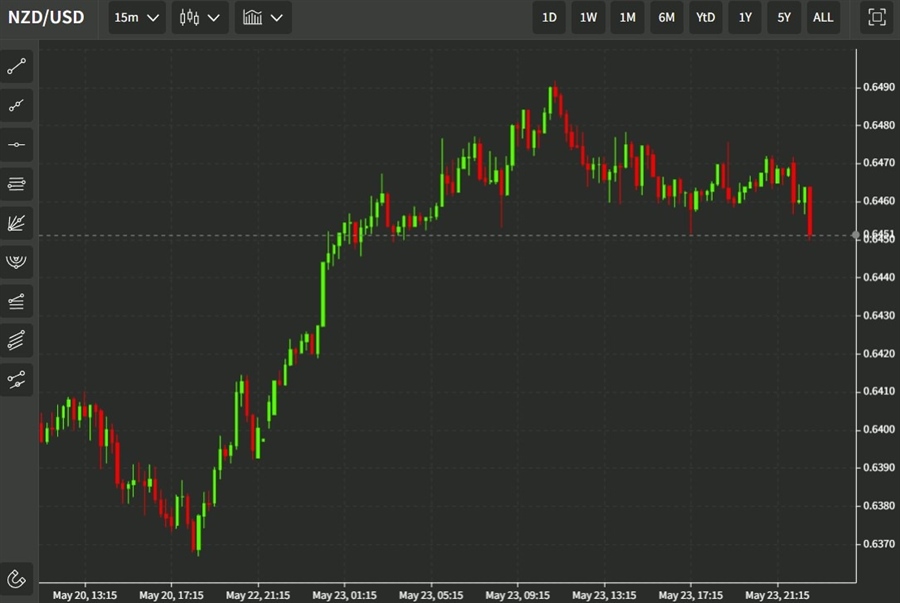Set chart range to ALL
900x603 pixels.
pyautogui.click(x=823, y=17)
